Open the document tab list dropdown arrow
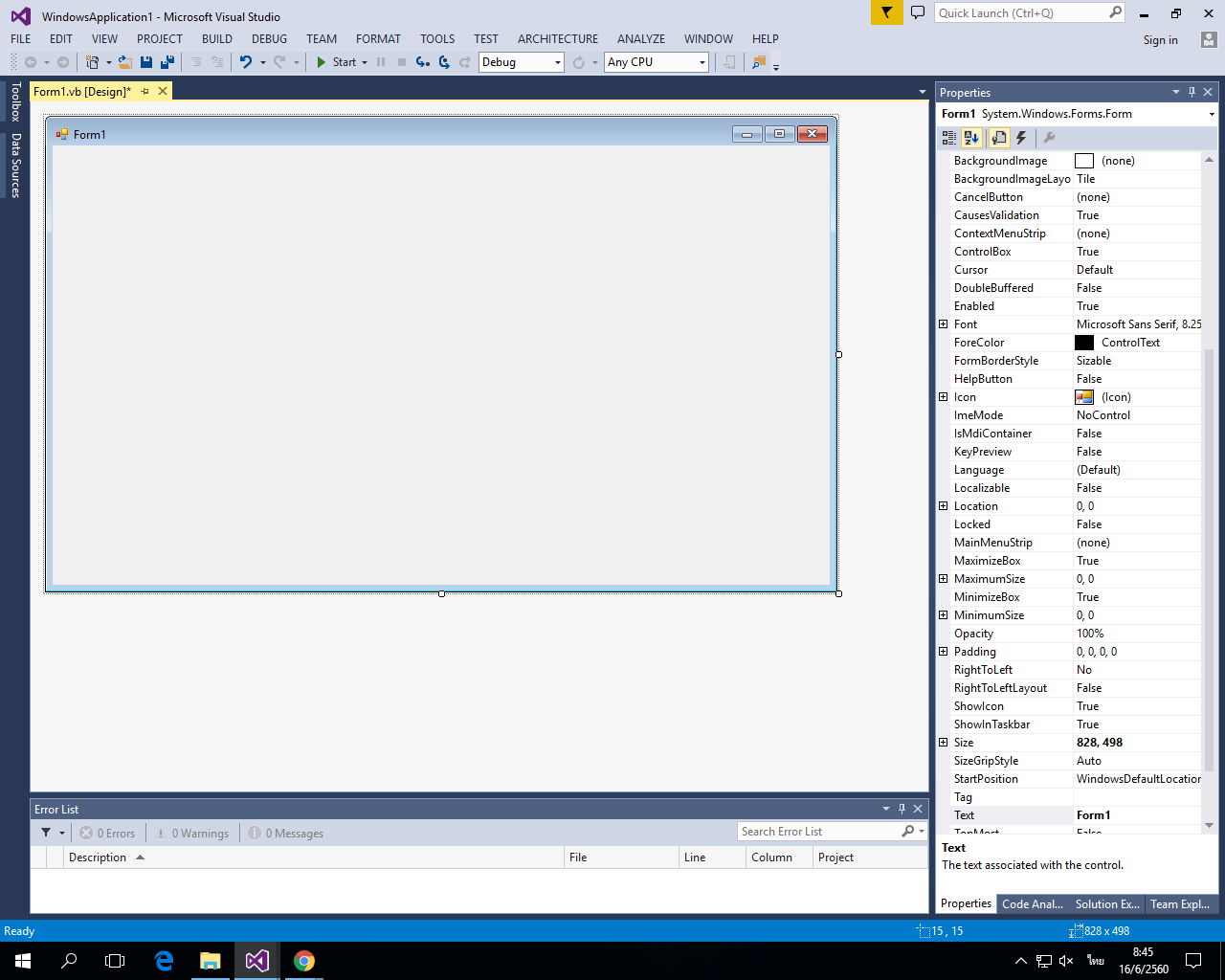The width and height of the screenshot is (1225, 980). pyautogui.click(x=922, y=92)
